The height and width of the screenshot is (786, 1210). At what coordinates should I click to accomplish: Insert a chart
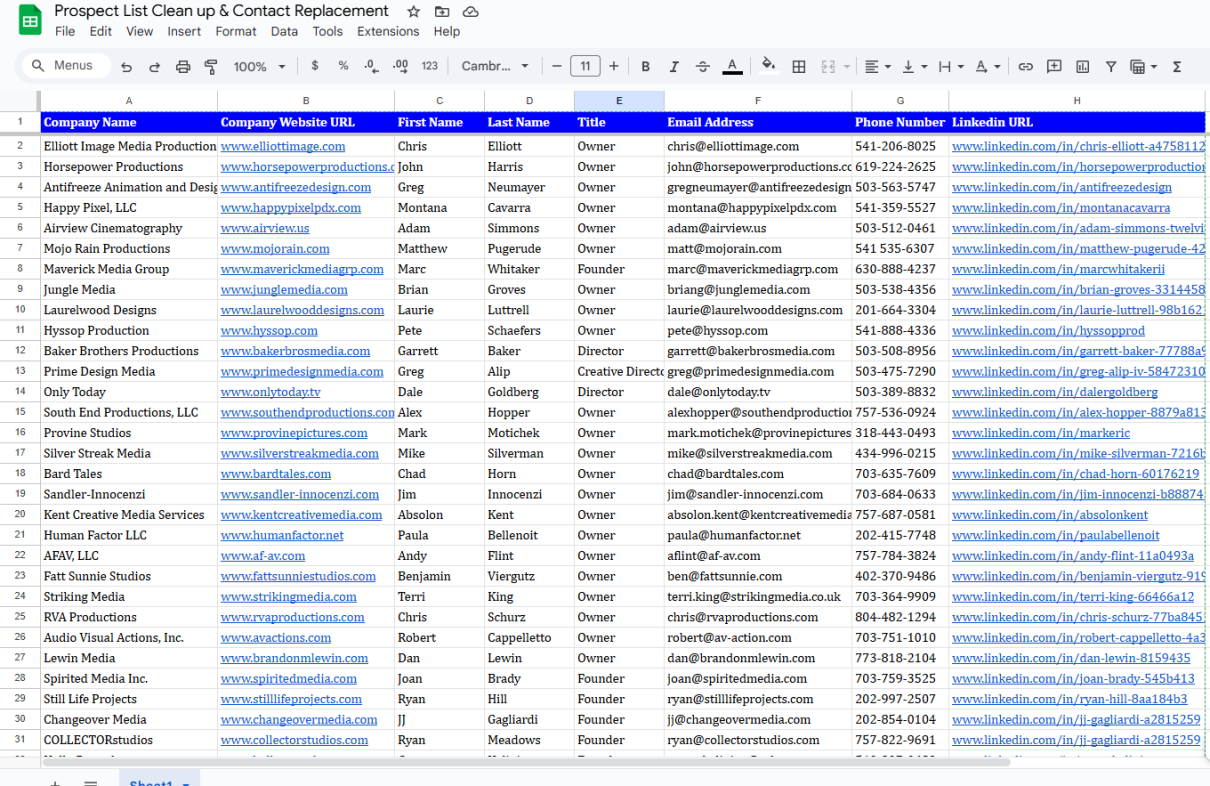(x=1083, y=67)
